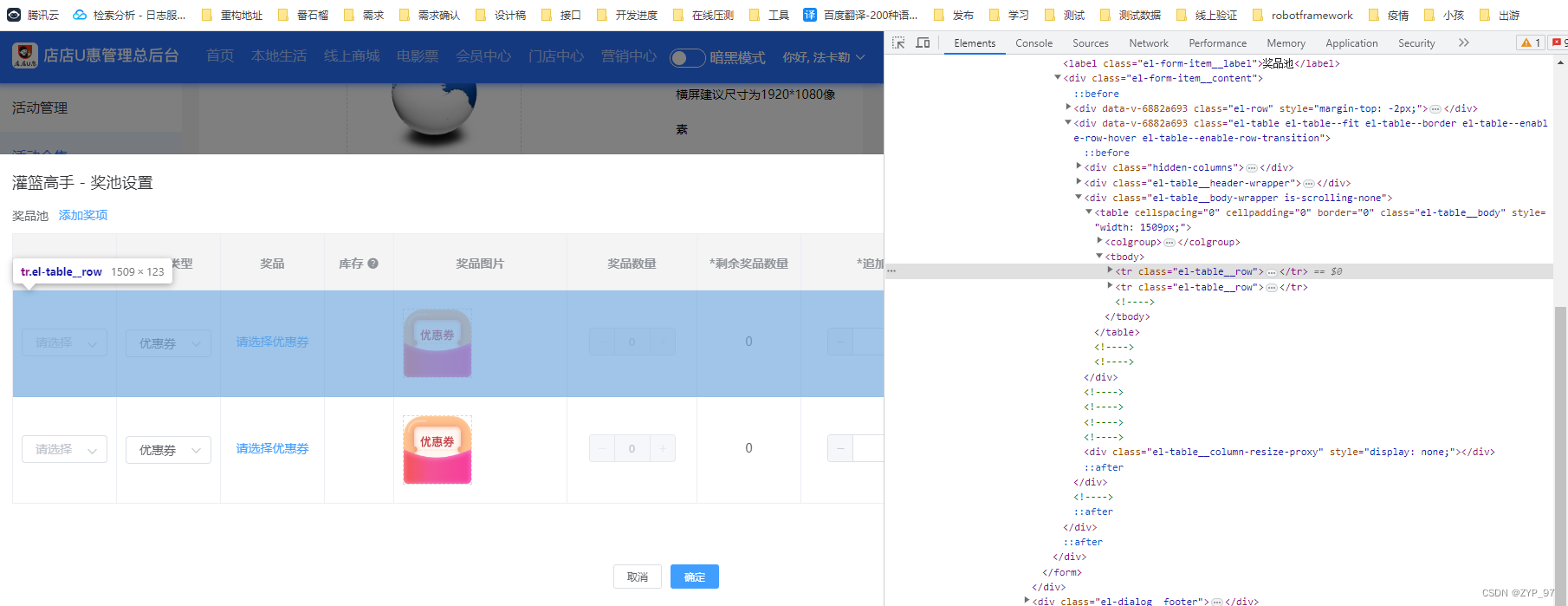Open the warnings count badge in DevTools
Viewport: 1568px width, 606px height.
pos(1531,42)
